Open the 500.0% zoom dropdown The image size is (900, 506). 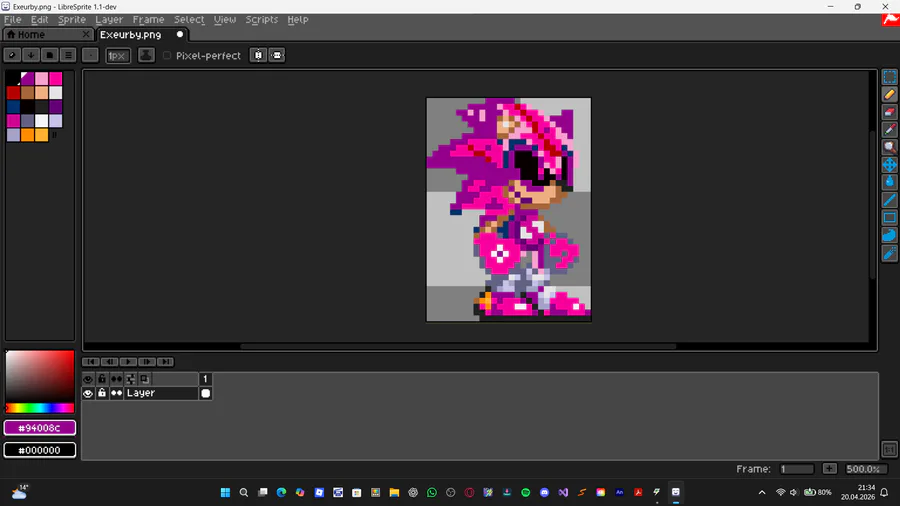click(x=866, y=469)
